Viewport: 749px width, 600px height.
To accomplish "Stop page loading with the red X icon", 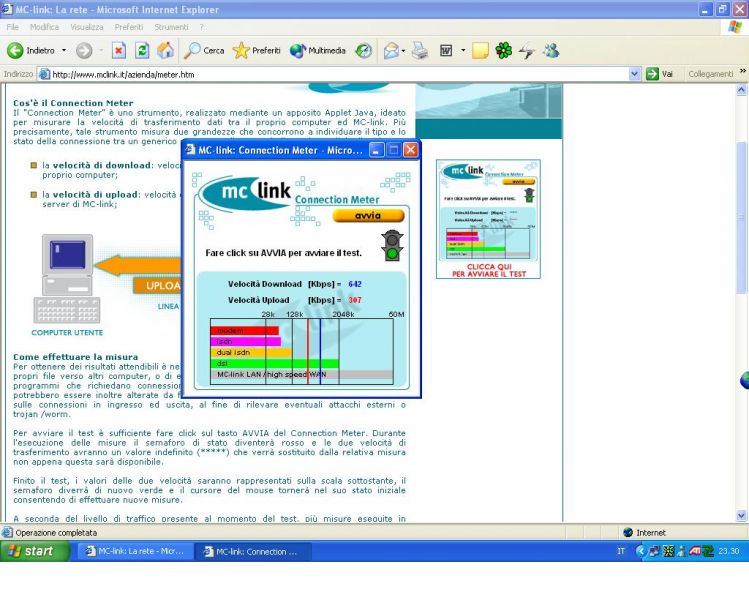I will pos(119,50).
